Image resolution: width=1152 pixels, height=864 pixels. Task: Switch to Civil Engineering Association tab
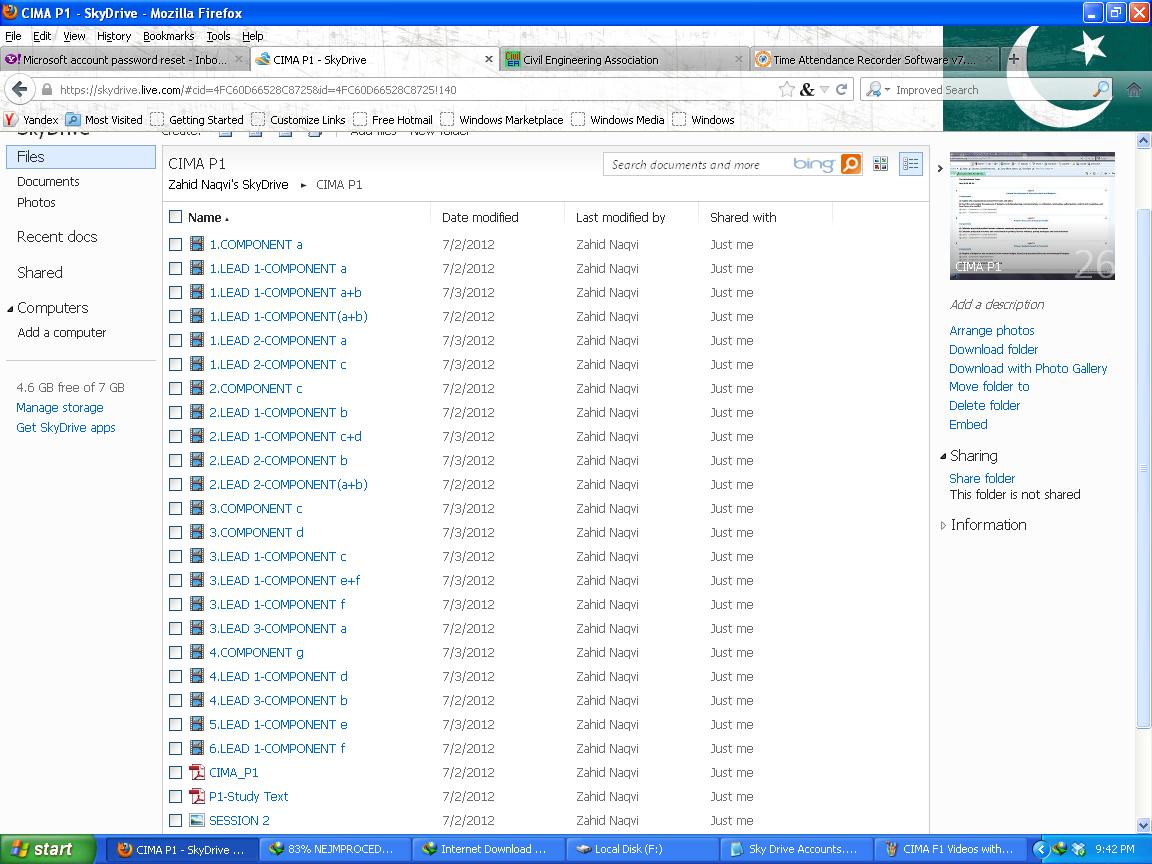pyautogui.click(x=625, y=60)
